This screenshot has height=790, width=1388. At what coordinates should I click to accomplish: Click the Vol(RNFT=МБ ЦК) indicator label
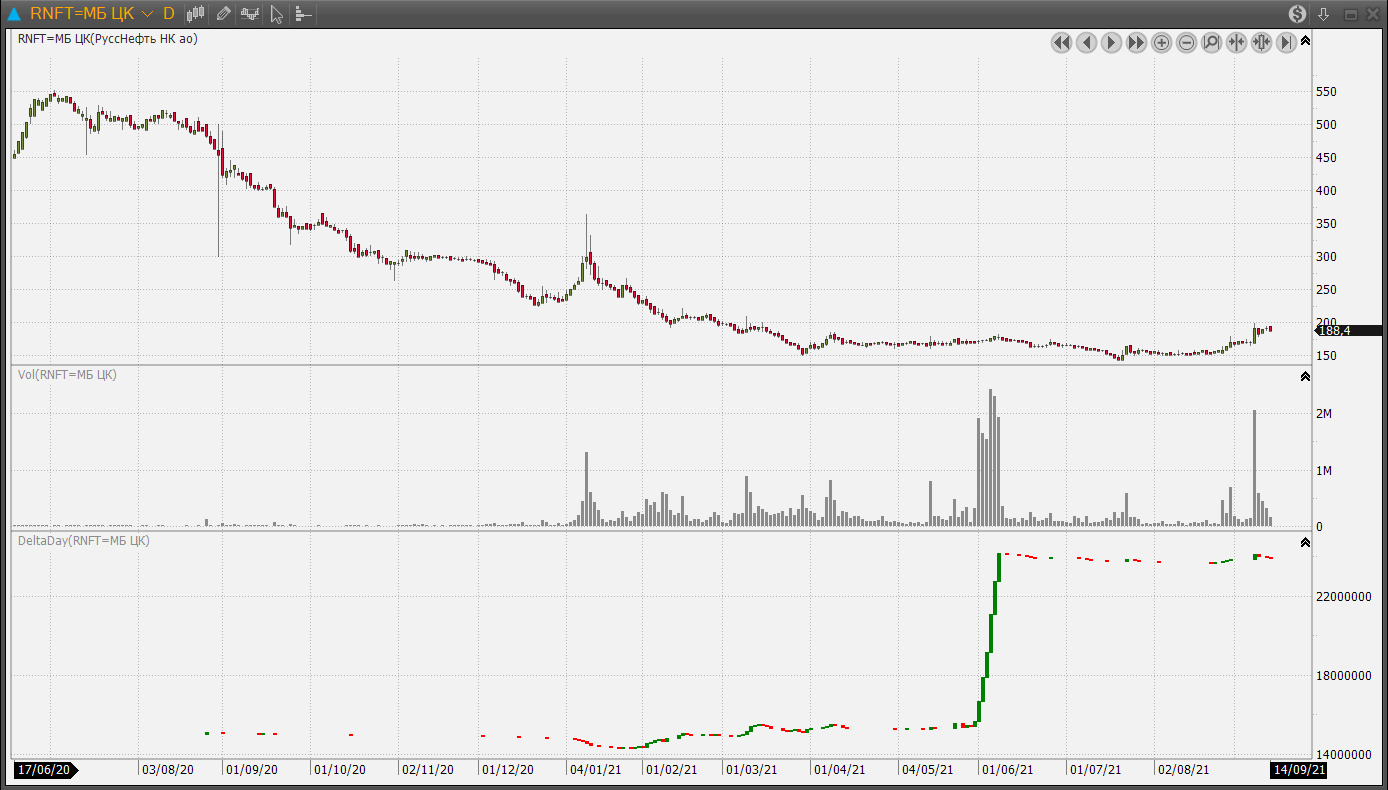[67, 374]
